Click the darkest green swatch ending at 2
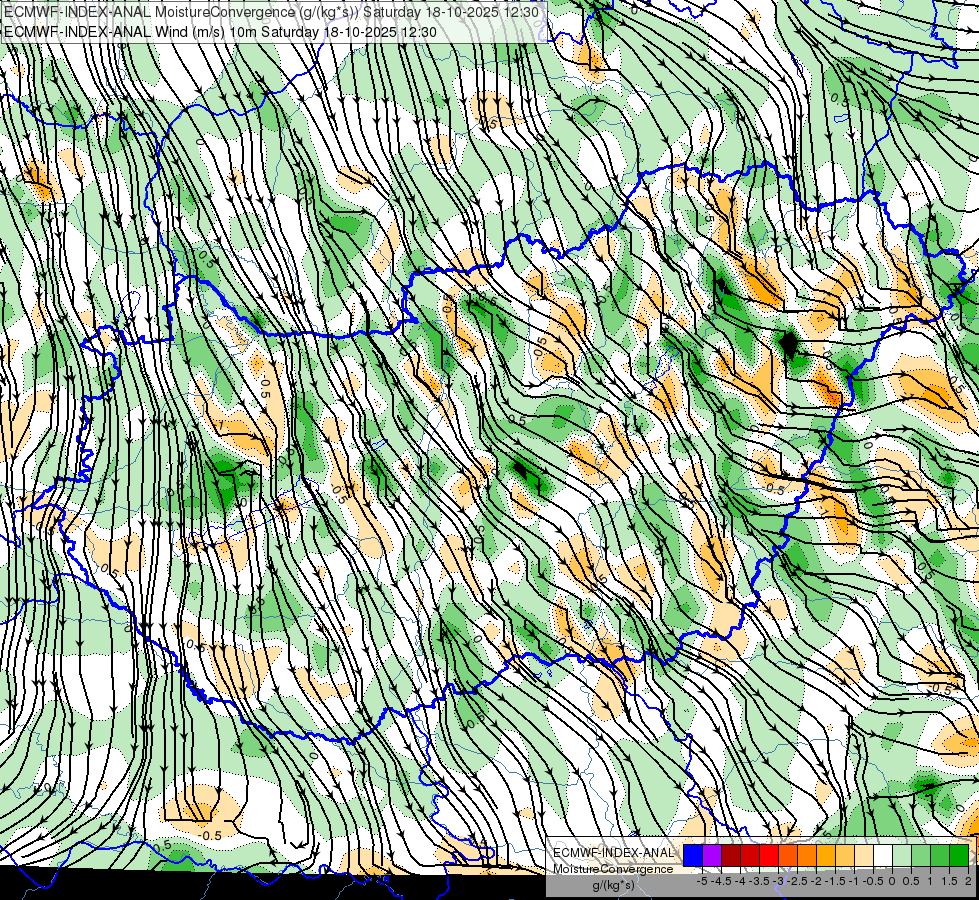This screenshot has height=900, width=979. pos(959,856)
